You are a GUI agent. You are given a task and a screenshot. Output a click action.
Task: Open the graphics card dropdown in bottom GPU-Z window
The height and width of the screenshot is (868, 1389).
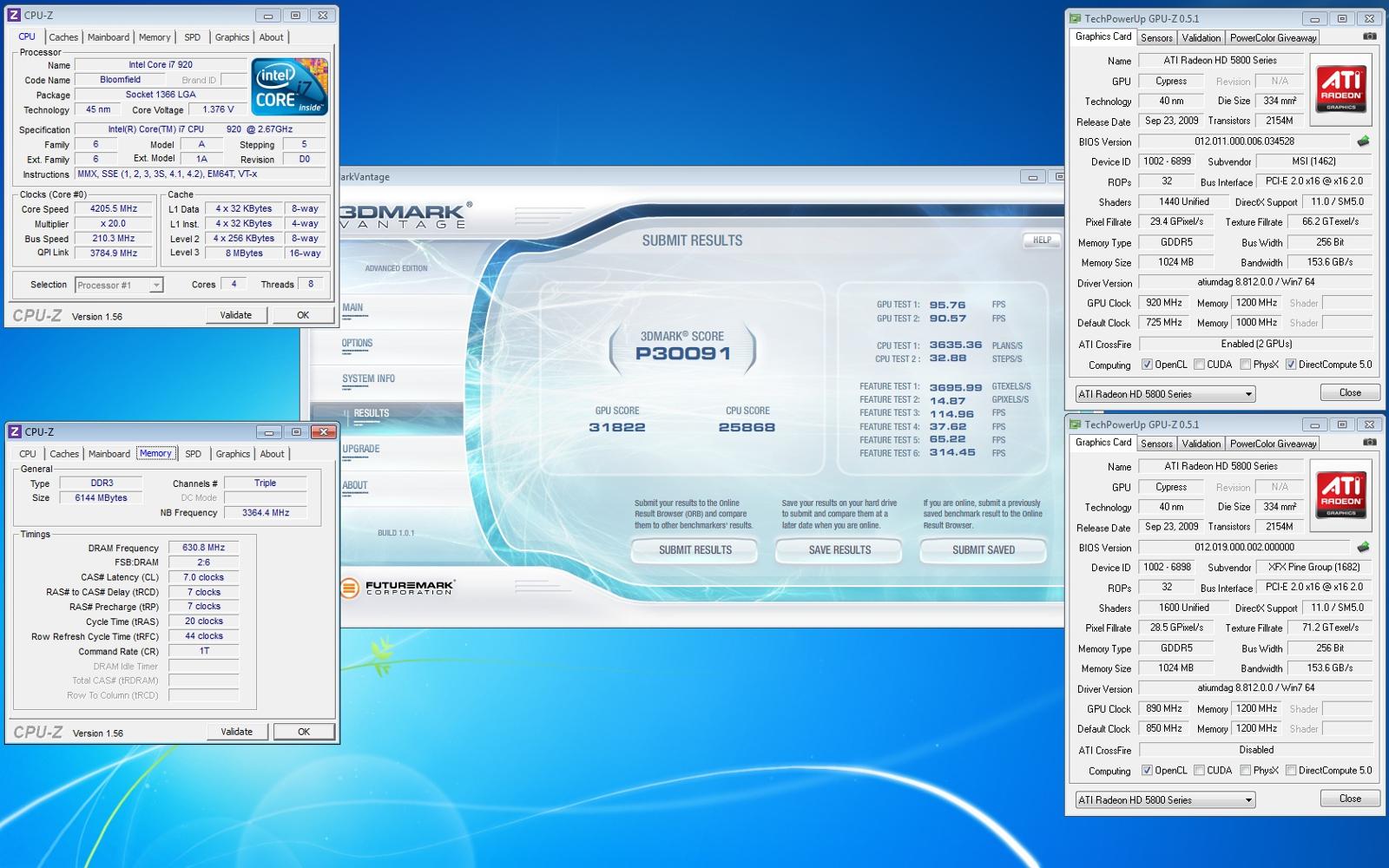click(x=1165, y=800)
